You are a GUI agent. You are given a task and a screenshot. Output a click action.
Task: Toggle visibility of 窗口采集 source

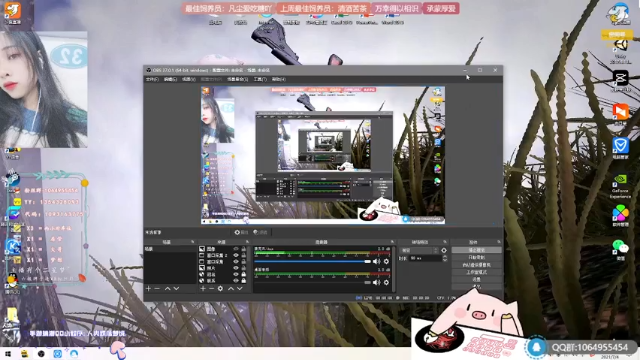[x=236, y=262]
